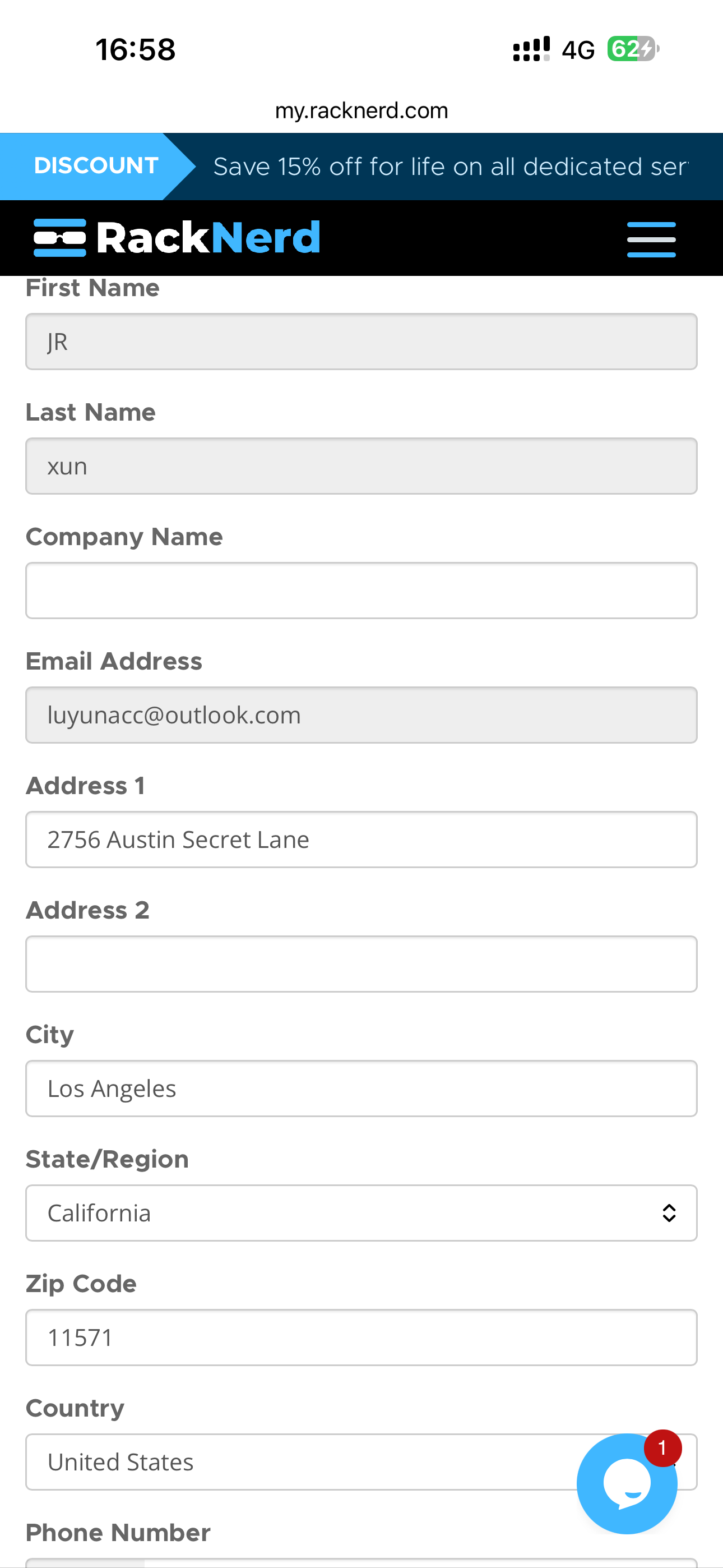Click the Address 1 input field

(361, 840)
